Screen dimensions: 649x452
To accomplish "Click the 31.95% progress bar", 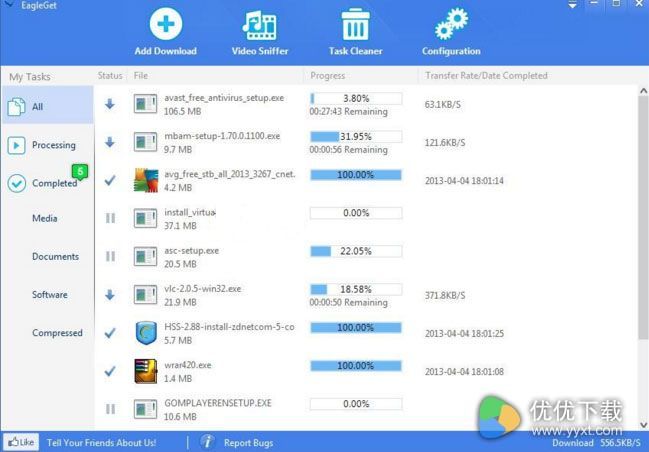I will [x=356, y=137].
